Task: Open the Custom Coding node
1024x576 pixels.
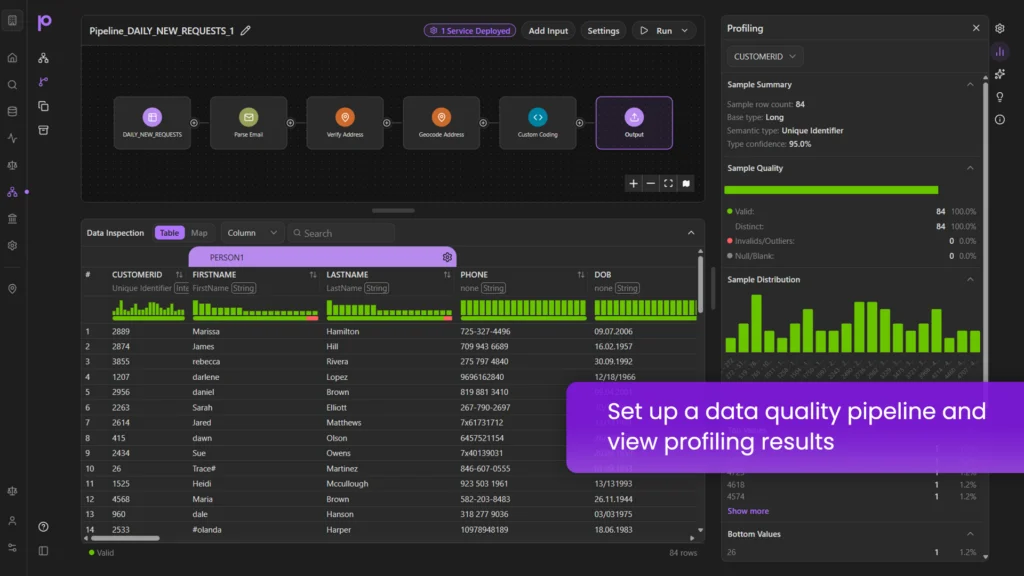Action: [537, 123]
